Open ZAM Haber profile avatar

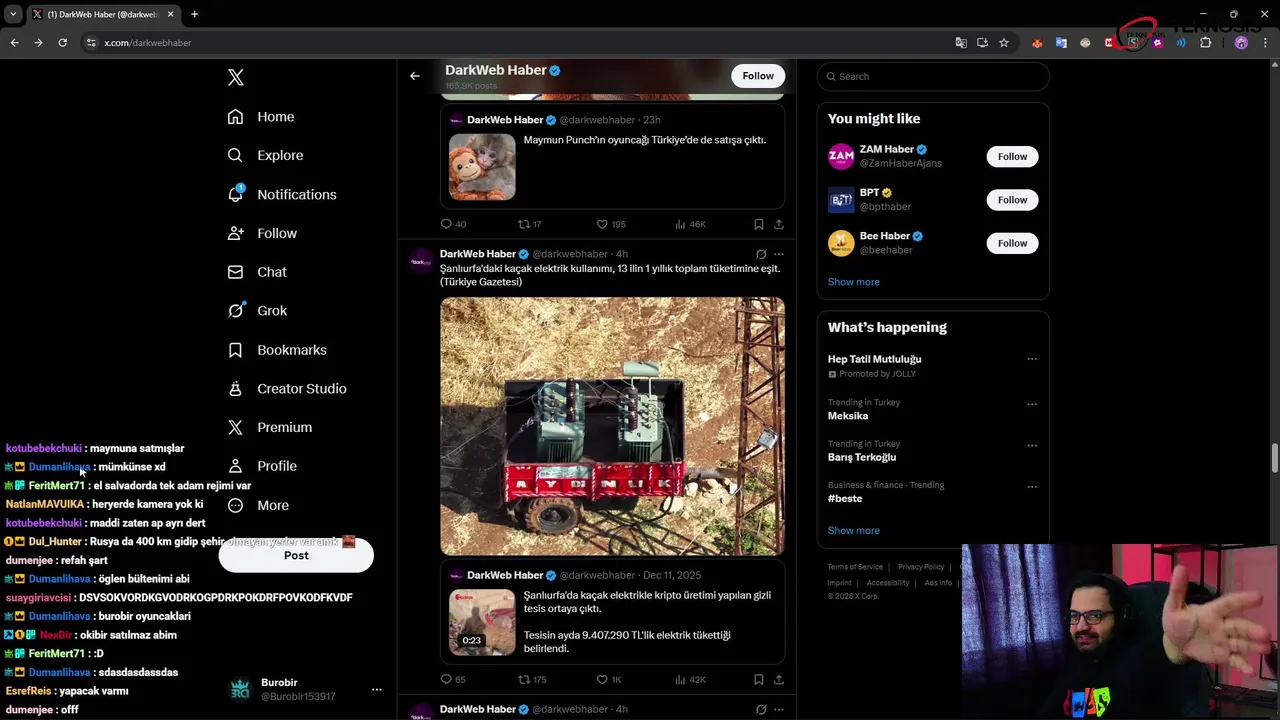coord(841,156)
